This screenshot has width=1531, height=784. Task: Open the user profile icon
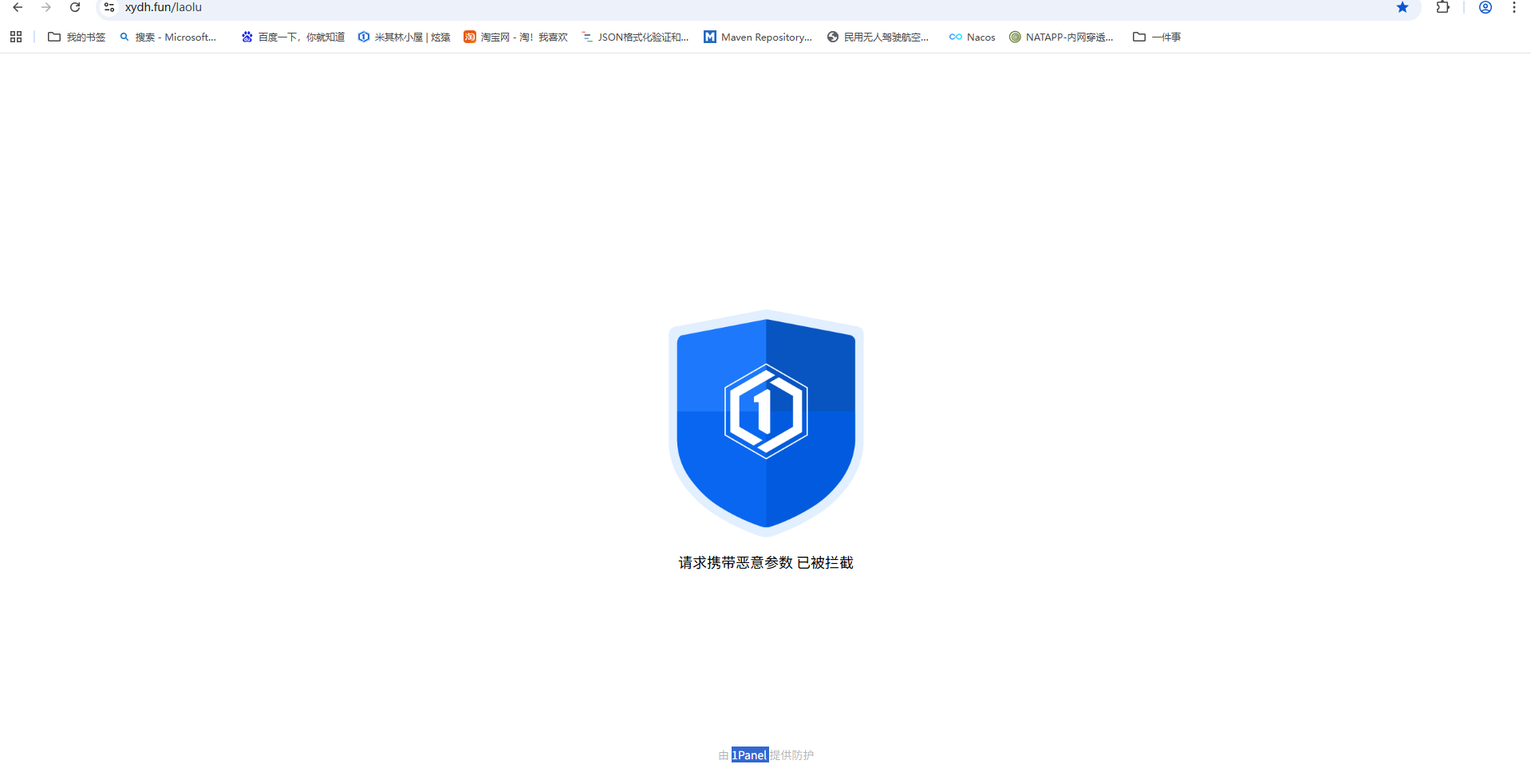(x=1485, y=7)
